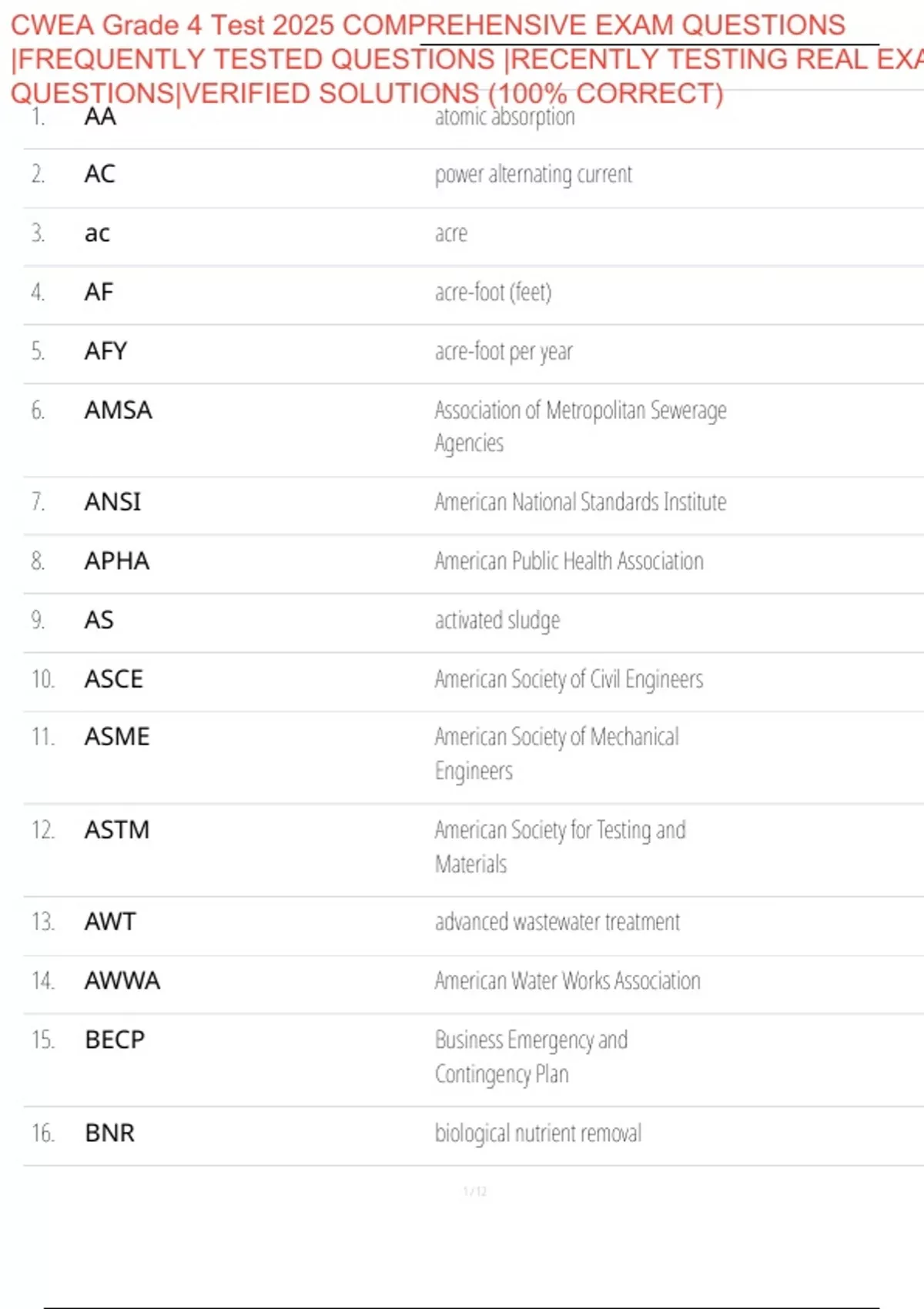Click 'American National Standards Institute' text
Viewport: 924px width, 1309px height.
580,502
